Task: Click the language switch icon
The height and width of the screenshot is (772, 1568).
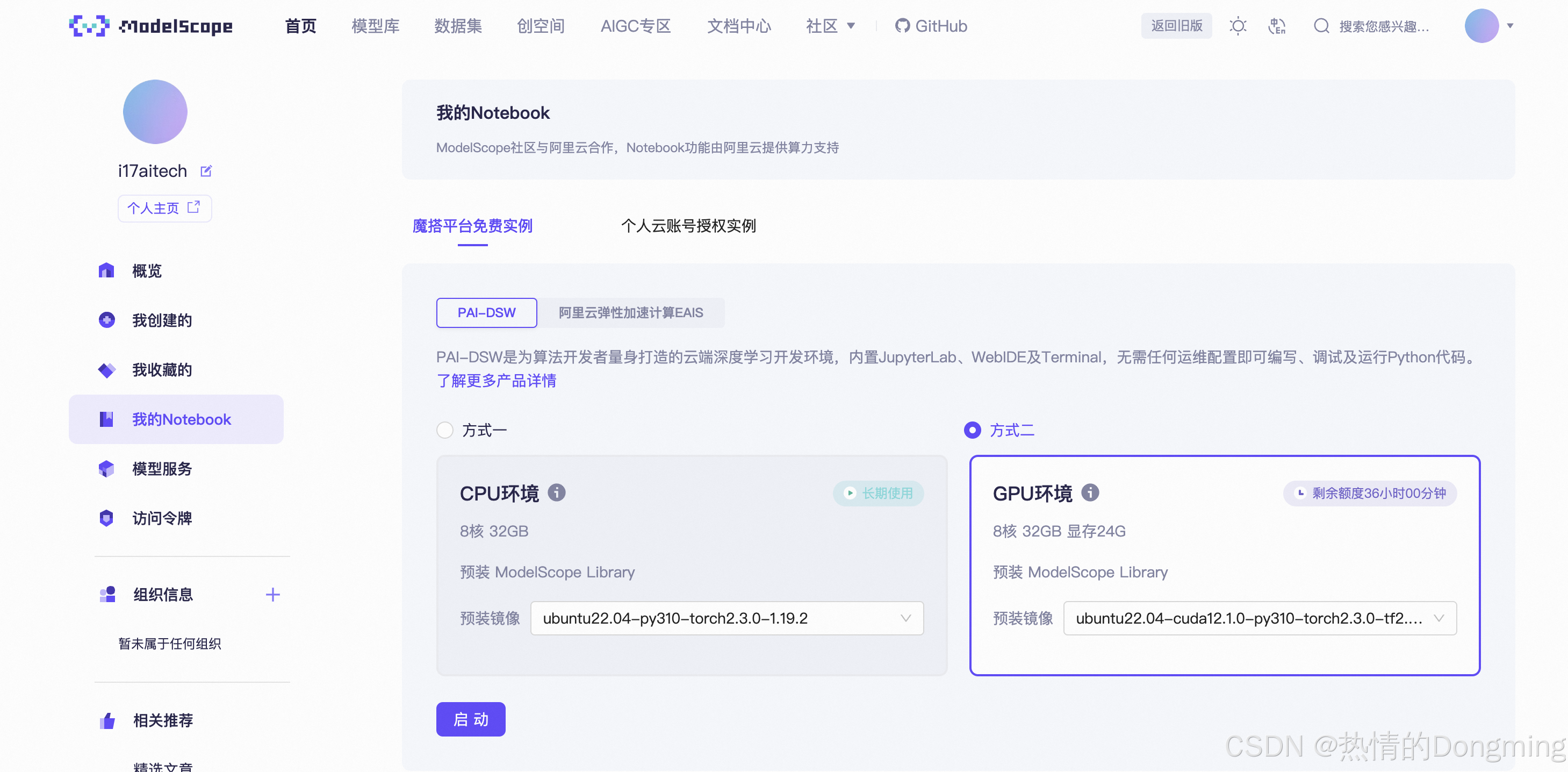Action: coord(1276,26)
